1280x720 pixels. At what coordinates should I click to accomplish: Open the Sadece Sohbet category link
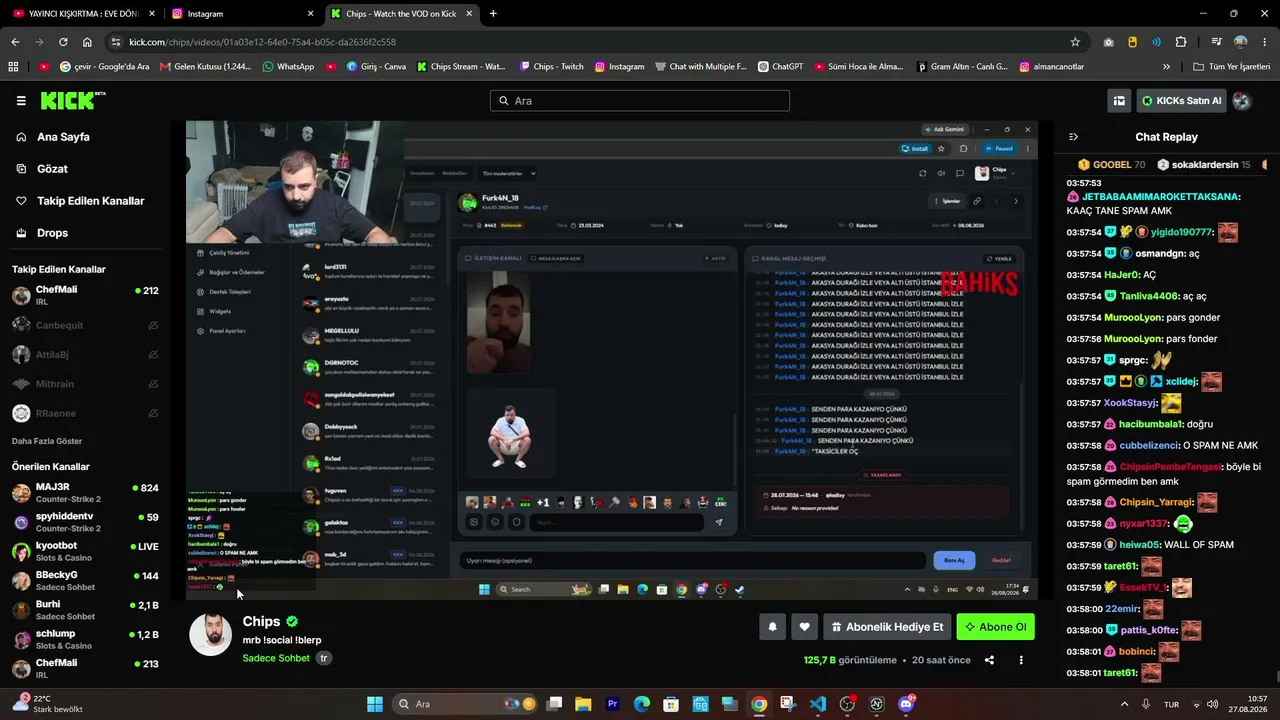(276, 658)
